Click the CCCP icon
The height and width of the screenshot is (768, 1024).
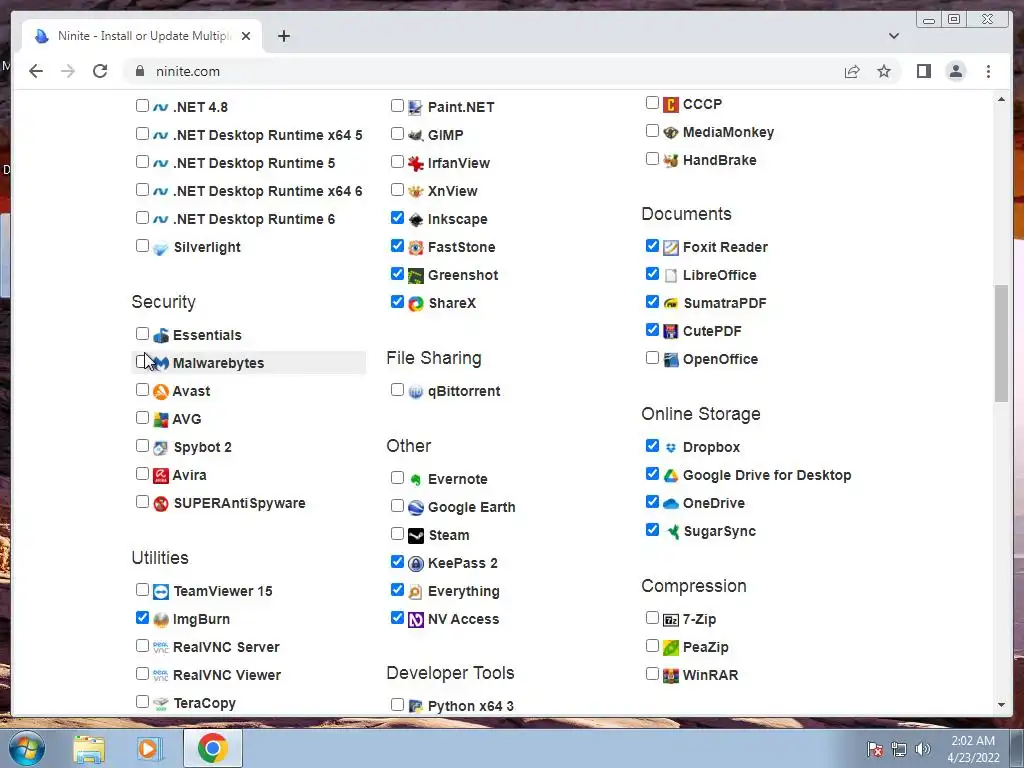pyautogui.click(x=671, y=104)
